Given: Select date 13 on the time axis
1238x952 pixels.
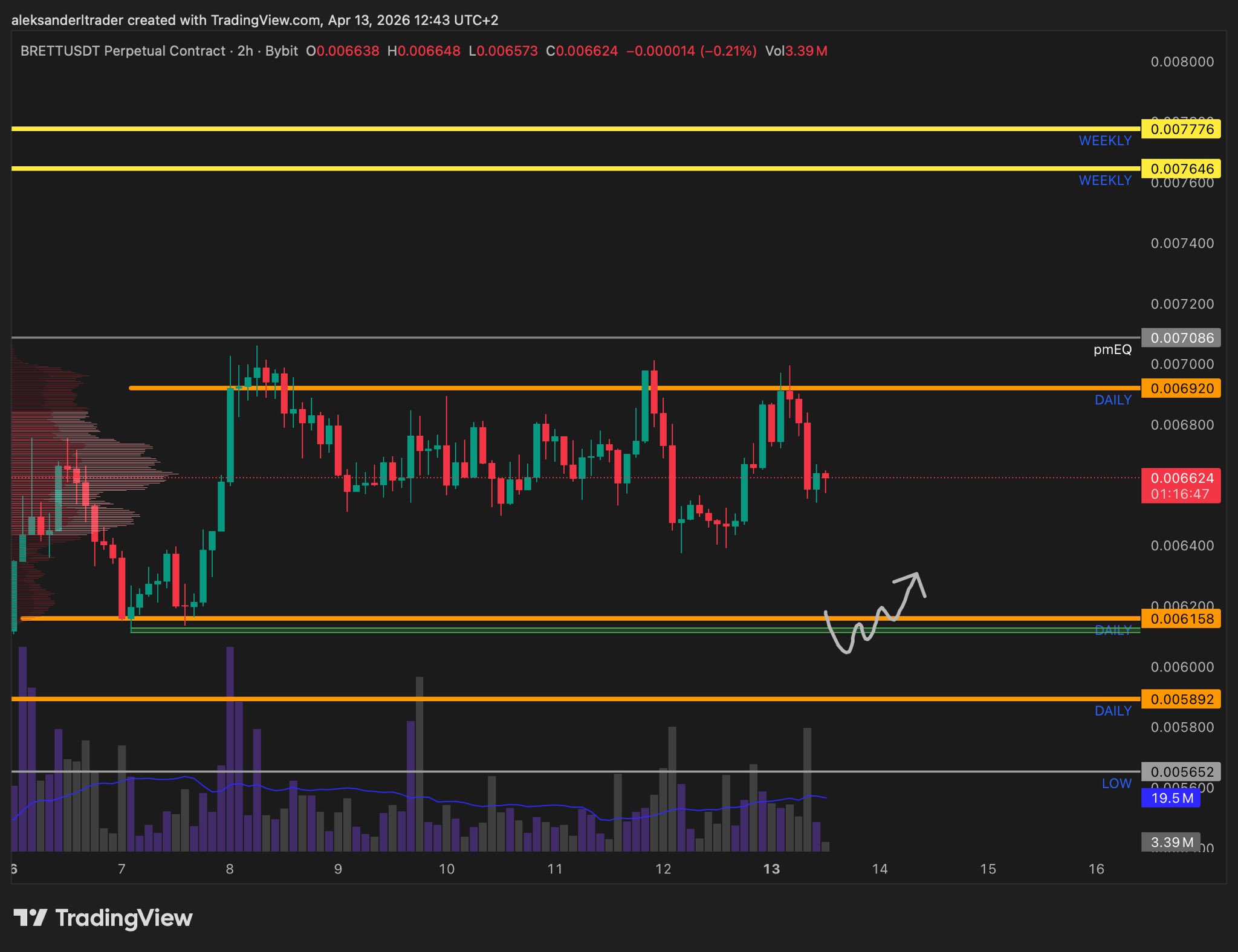Looking at the screenshot, I should coord(771,869).
